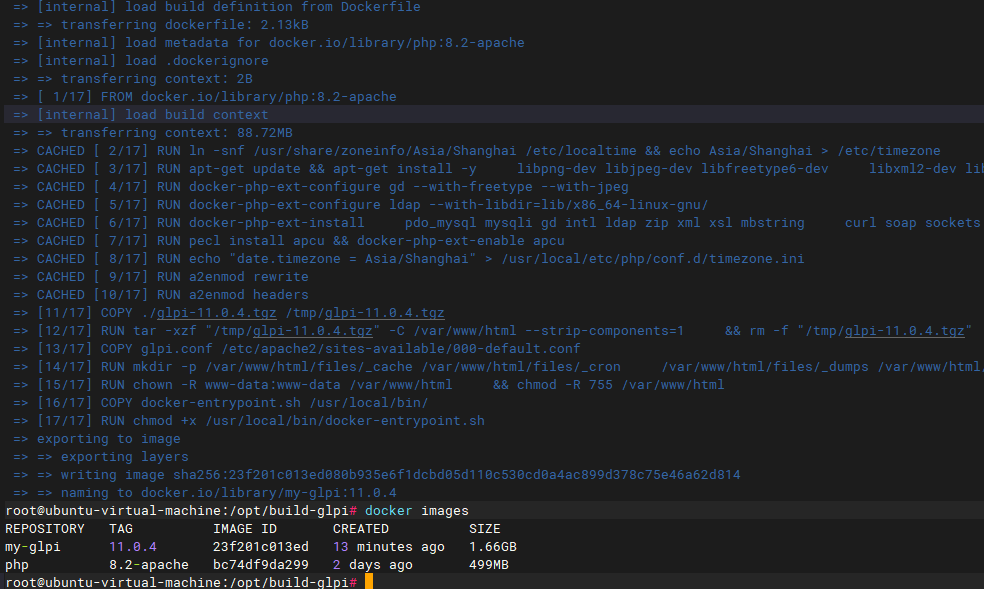The height and width of the screenshot is (589, 984).
Task: Click the REPOSITORY column header
Action: pyautogui.click(x=45, y=529)
